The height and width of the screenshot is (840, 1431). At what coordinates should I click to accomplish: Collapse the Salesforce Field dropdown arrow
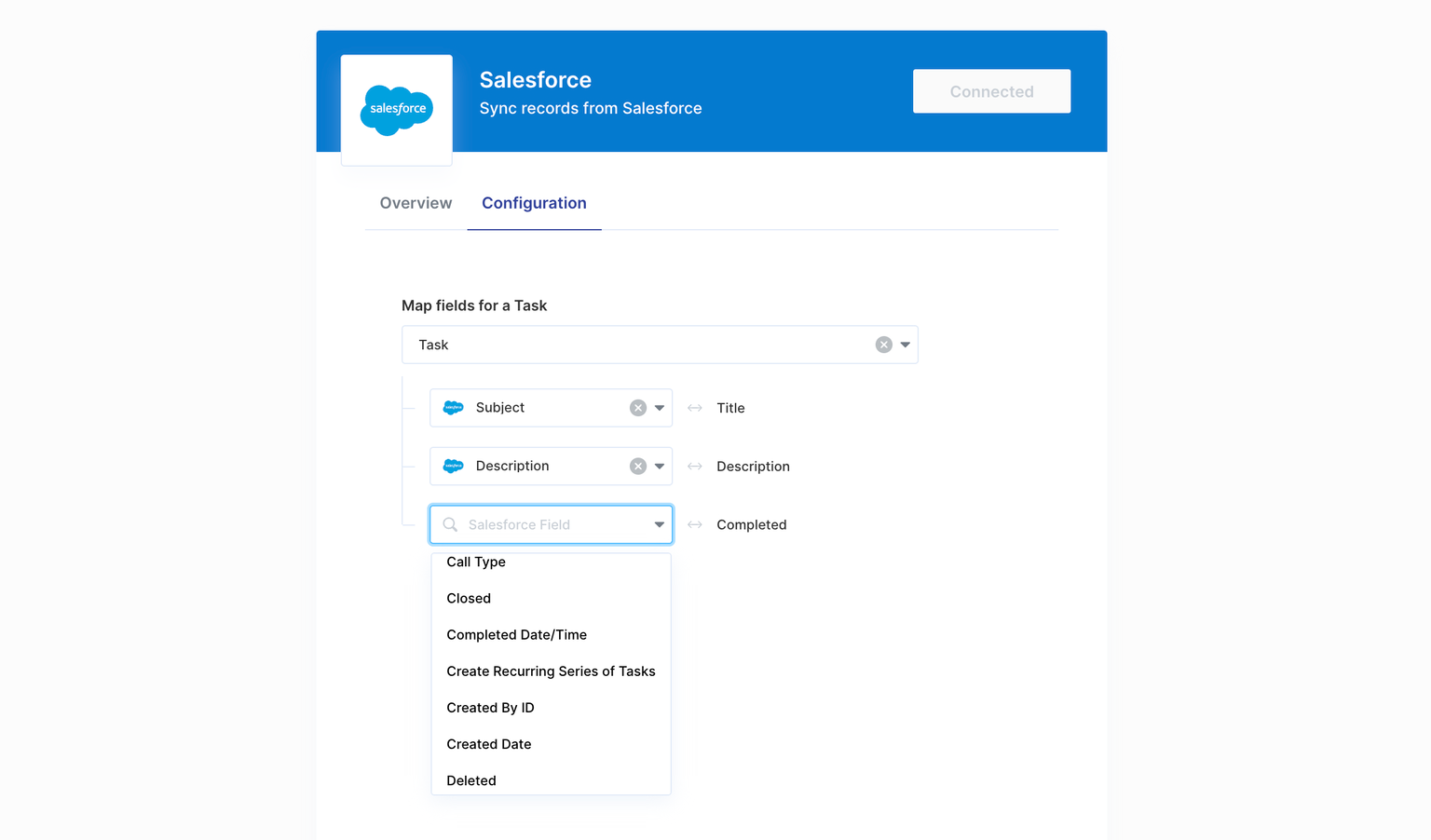[x=660, y=524]
